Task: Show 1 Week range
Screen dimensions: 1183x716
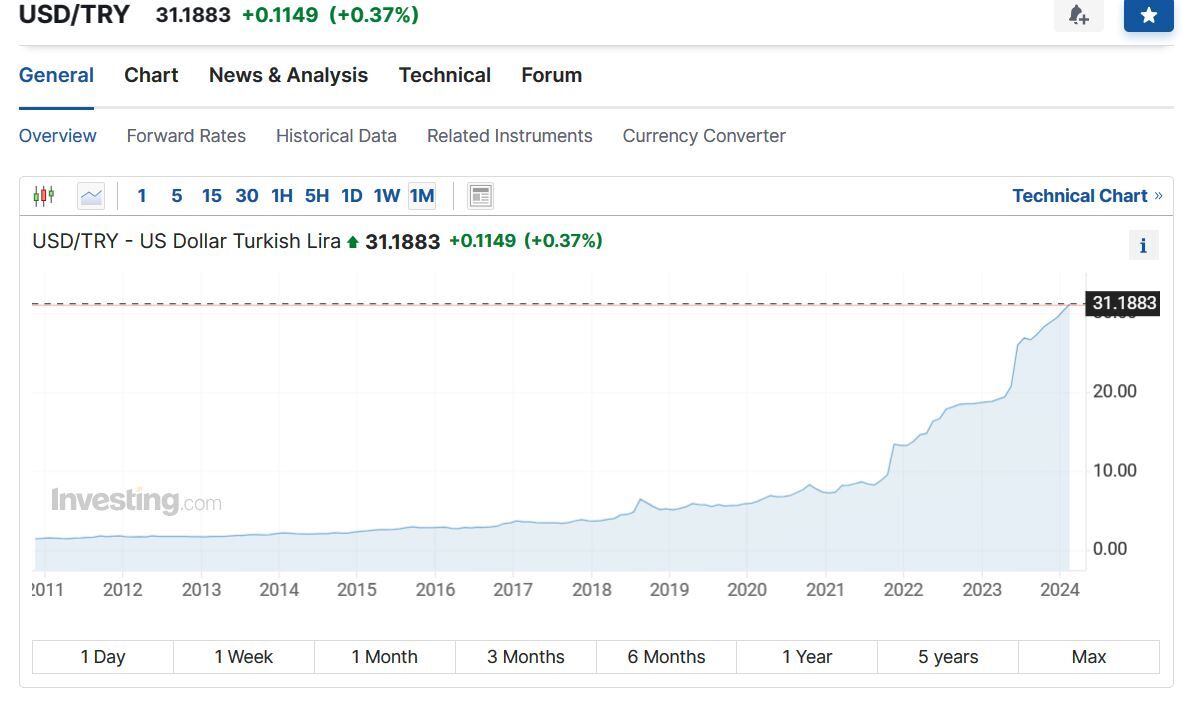Action: coord(244,657)
